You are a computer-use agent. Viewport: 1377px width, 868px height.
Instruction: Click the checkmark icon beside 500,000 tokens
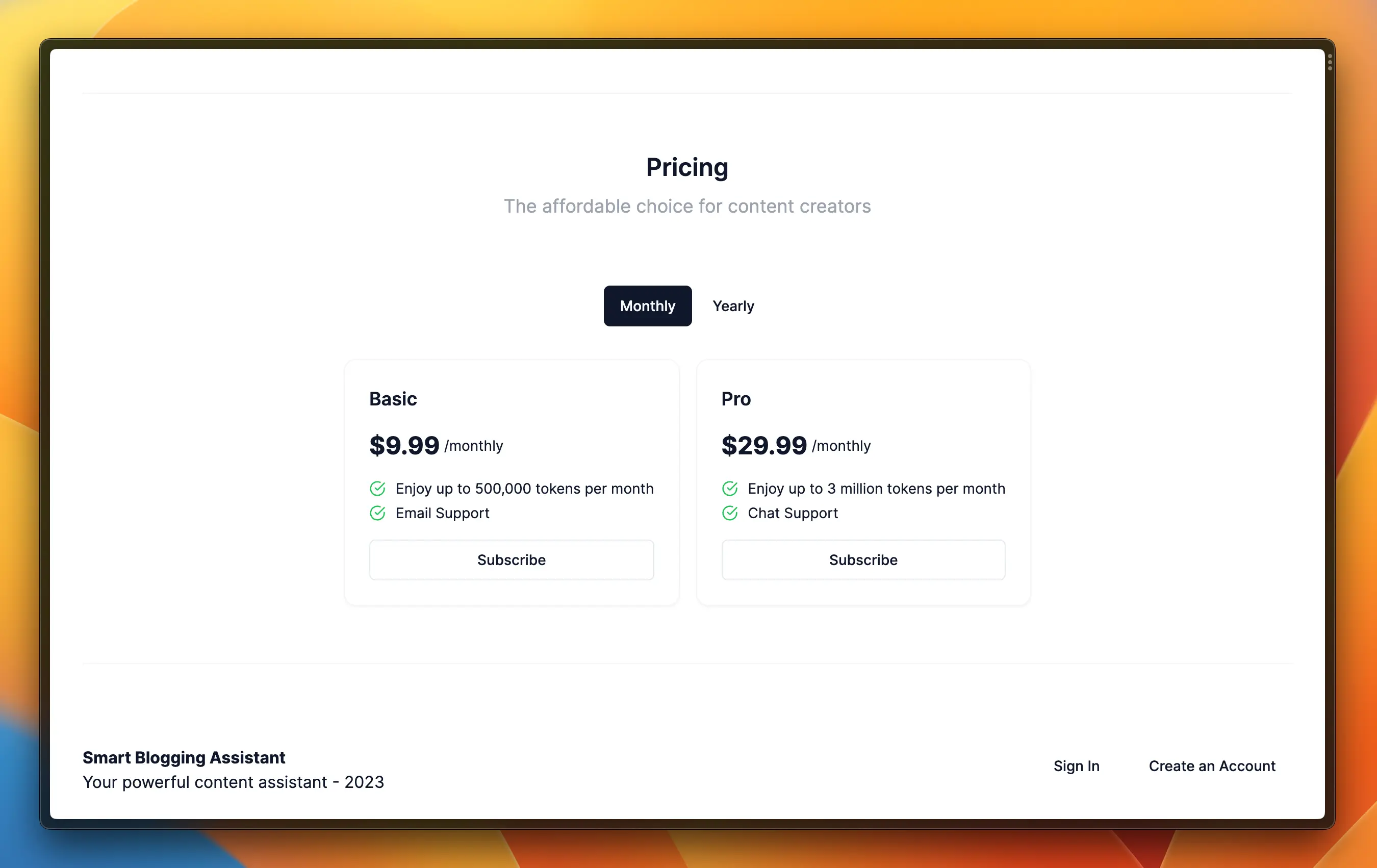377,489
